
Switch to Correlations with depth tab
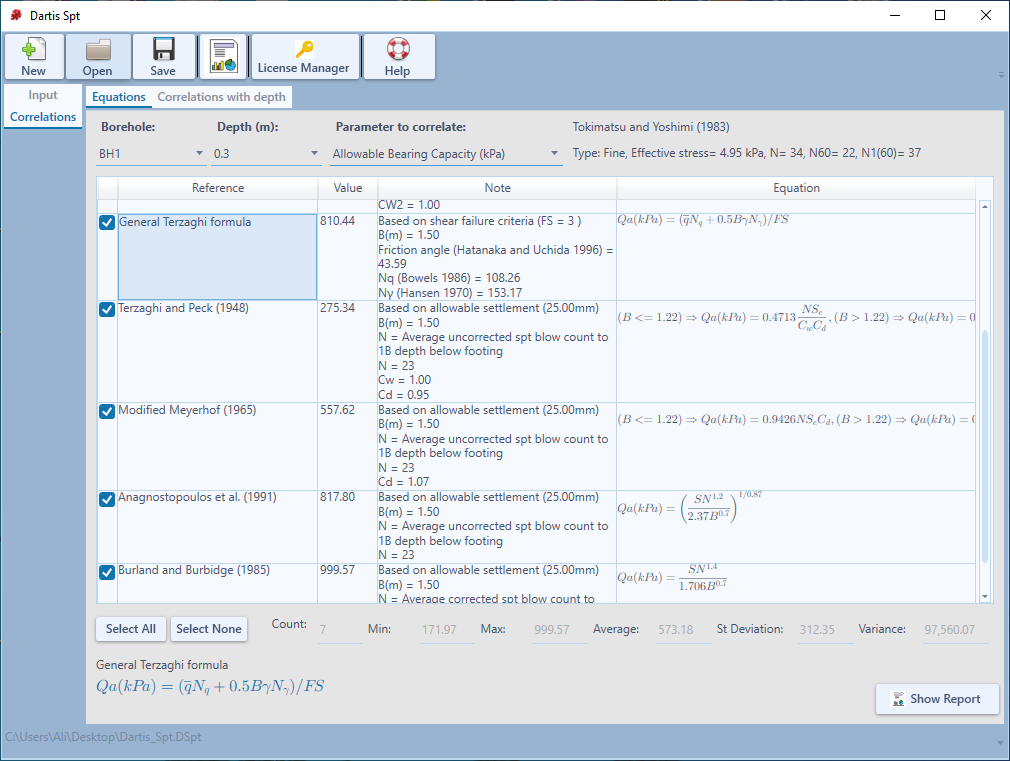[x=221, y=97]
